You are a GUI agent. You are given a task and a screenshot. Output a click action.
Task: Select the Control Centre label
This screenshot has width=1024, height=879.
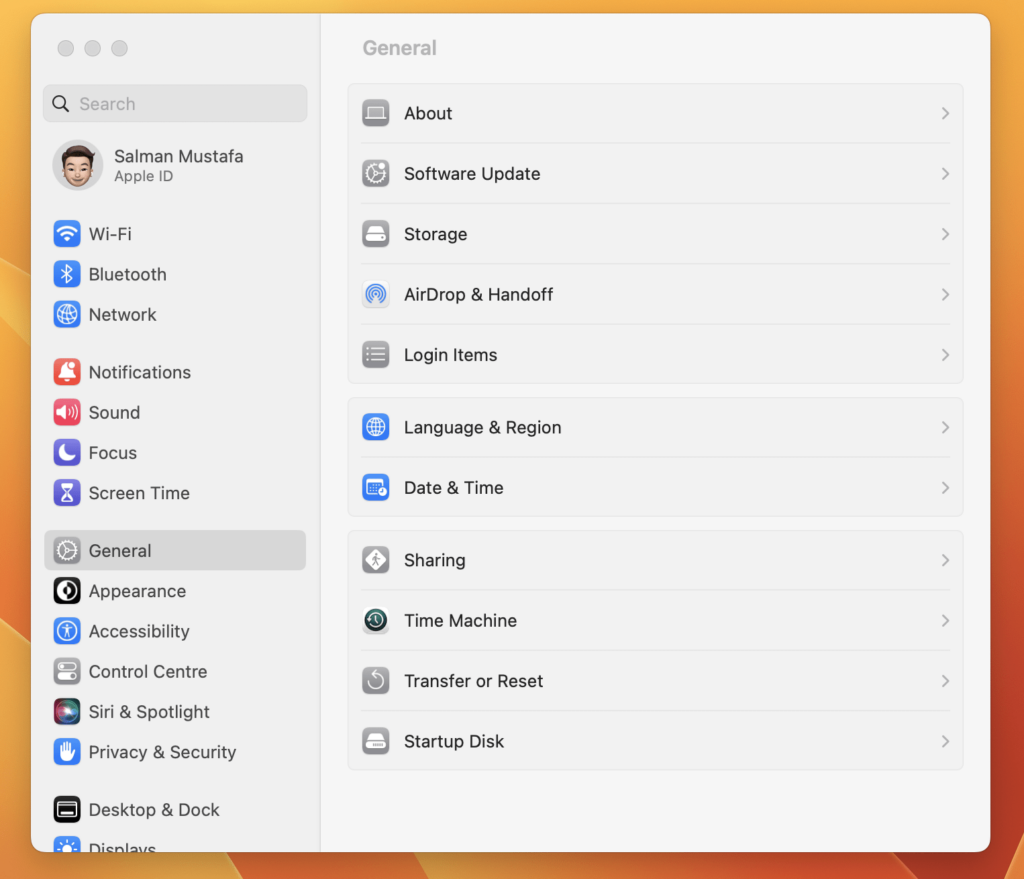(x=148, y=671)
